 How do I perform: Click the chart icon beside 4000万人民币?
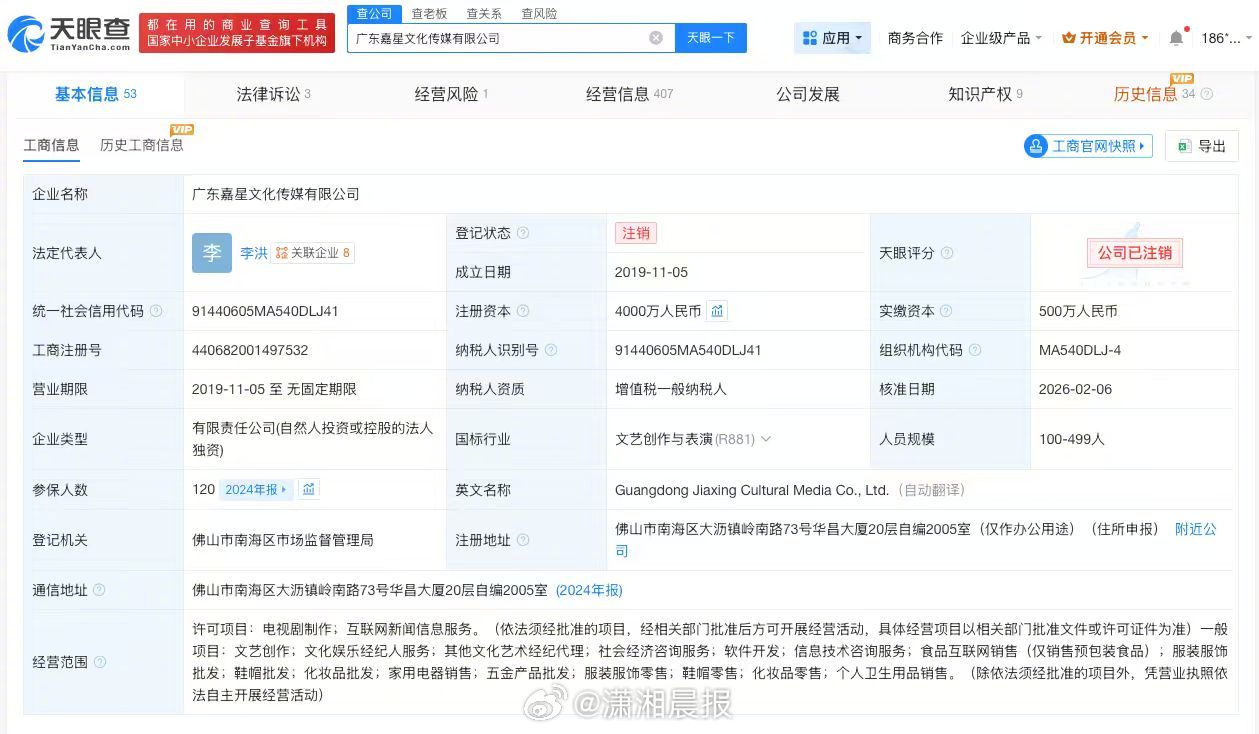point(717,311)
